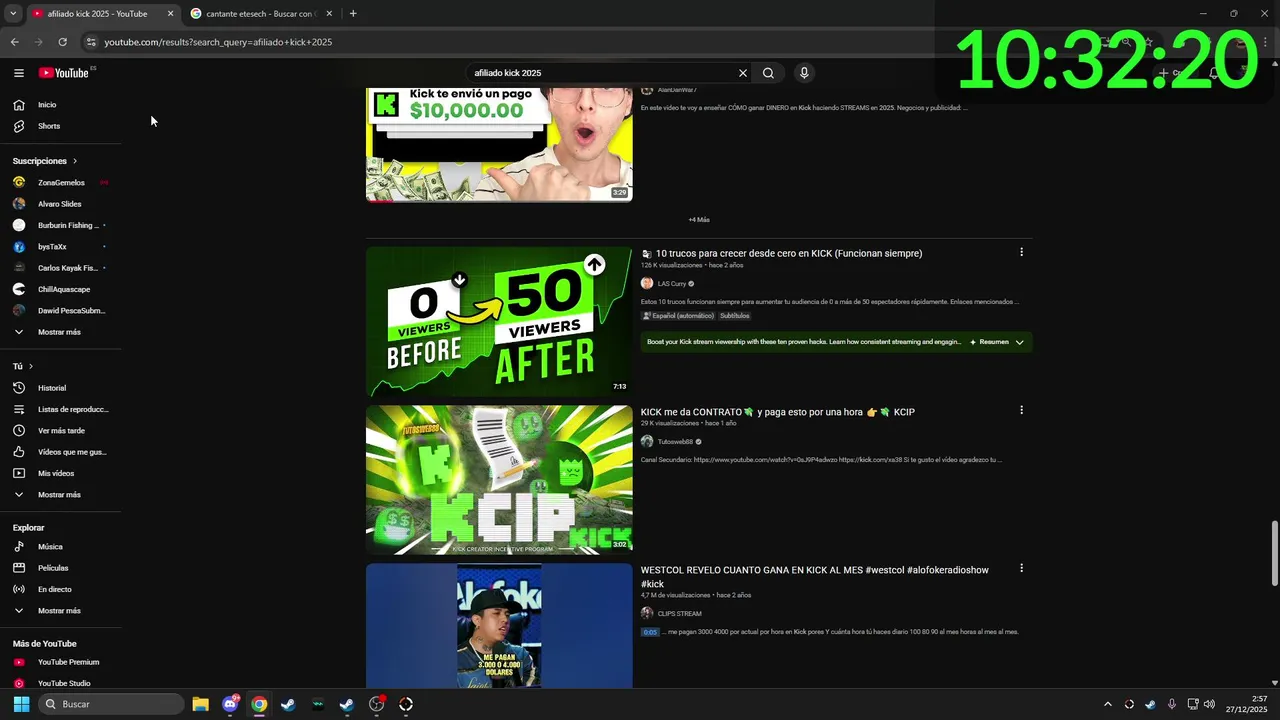
Task: Start voice search with microphone
Action: pos(804,73)
